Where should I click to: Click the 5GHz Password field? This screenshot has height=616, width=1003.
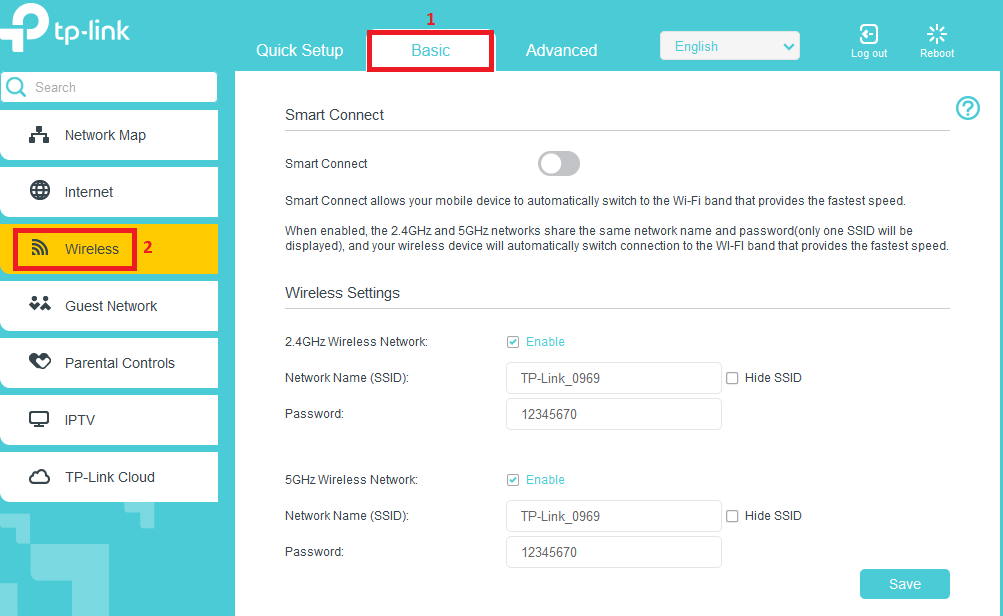(x=613, y=551)
